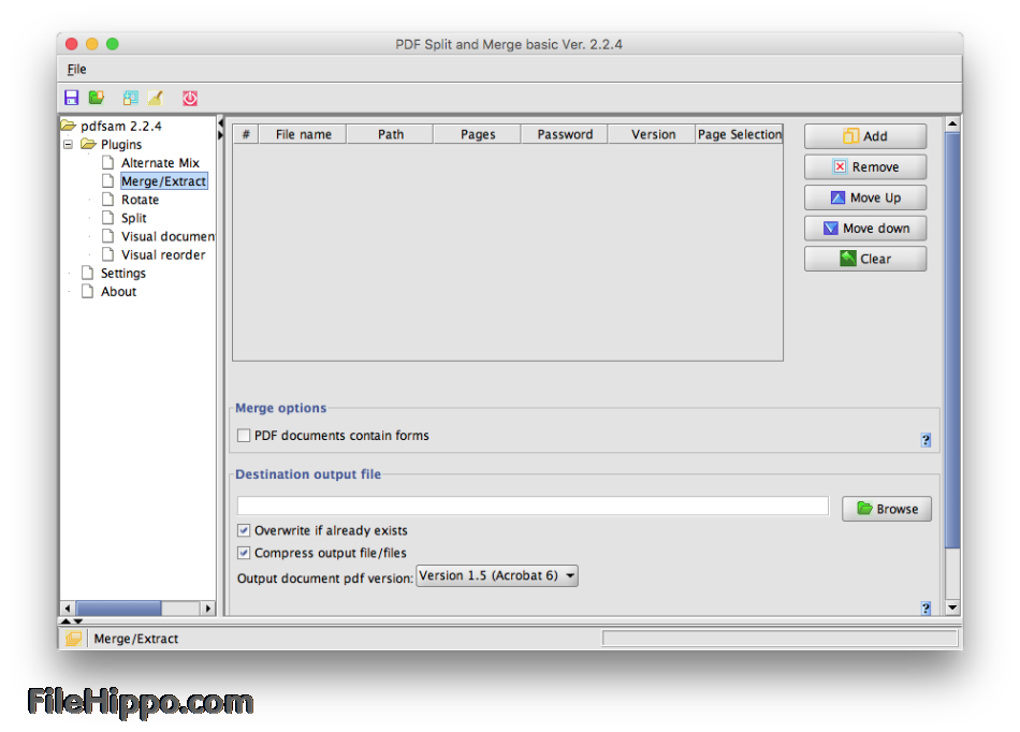Click the destination output file path field
The image size is (1020, 732).
(x=533, y=506)
